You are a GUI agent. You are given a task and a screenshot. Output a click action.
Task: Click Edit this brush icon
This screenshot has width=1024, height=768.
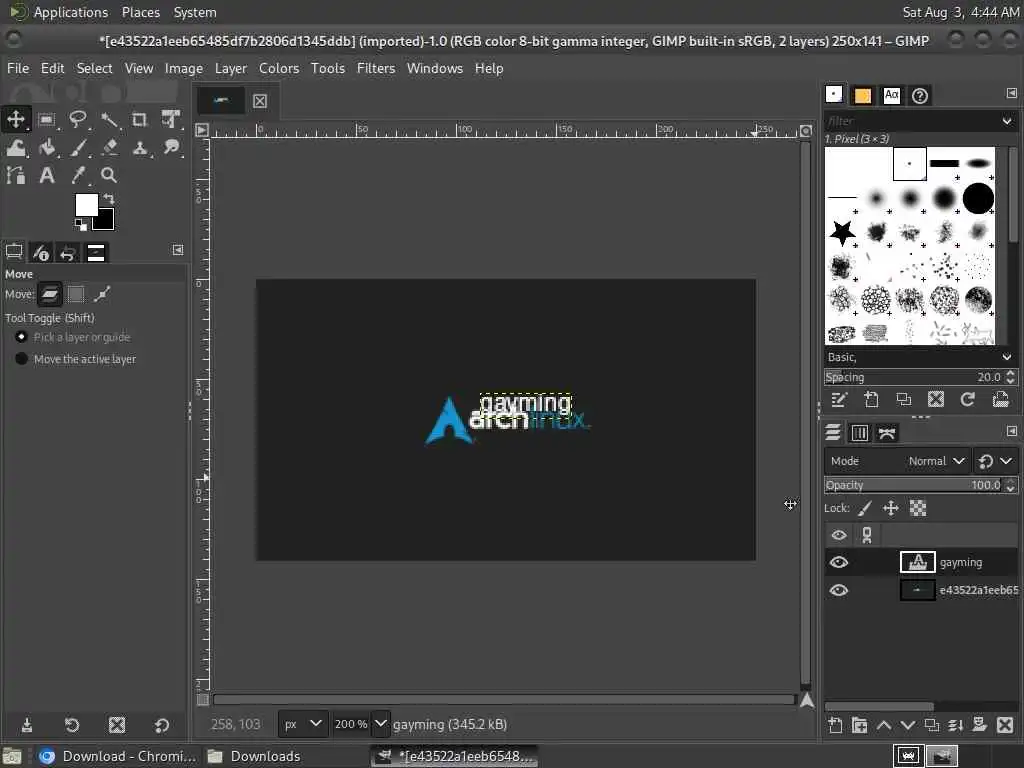(x=839, y=399)
